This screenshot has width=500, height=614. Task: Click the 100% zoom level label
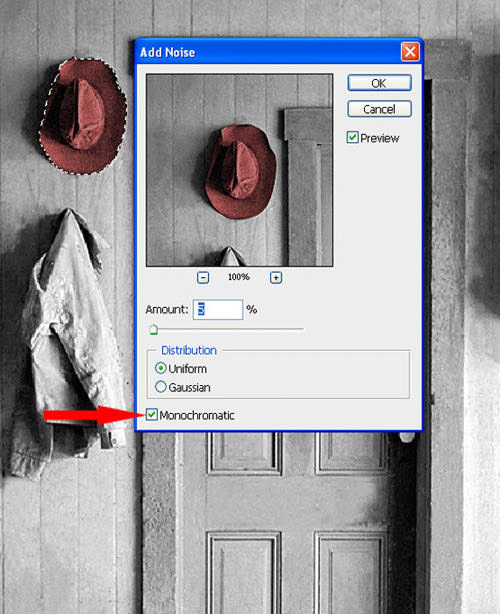click(x=239, y=277)
